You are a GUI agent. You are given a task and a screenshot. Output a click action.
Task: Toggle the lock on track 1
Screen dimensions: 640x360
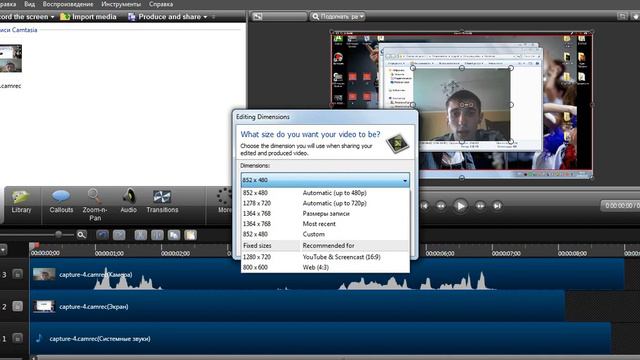point(18,338)
